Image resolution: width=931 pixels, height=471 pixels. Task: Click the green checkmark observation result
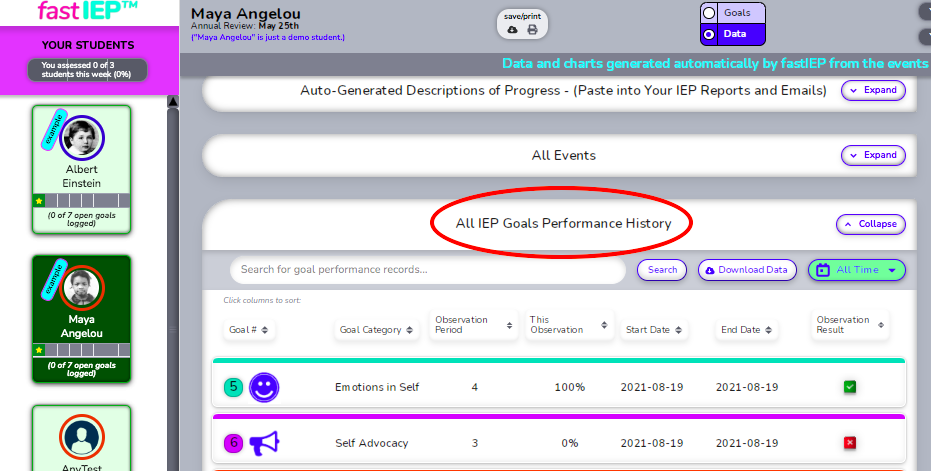coord(850,387)
